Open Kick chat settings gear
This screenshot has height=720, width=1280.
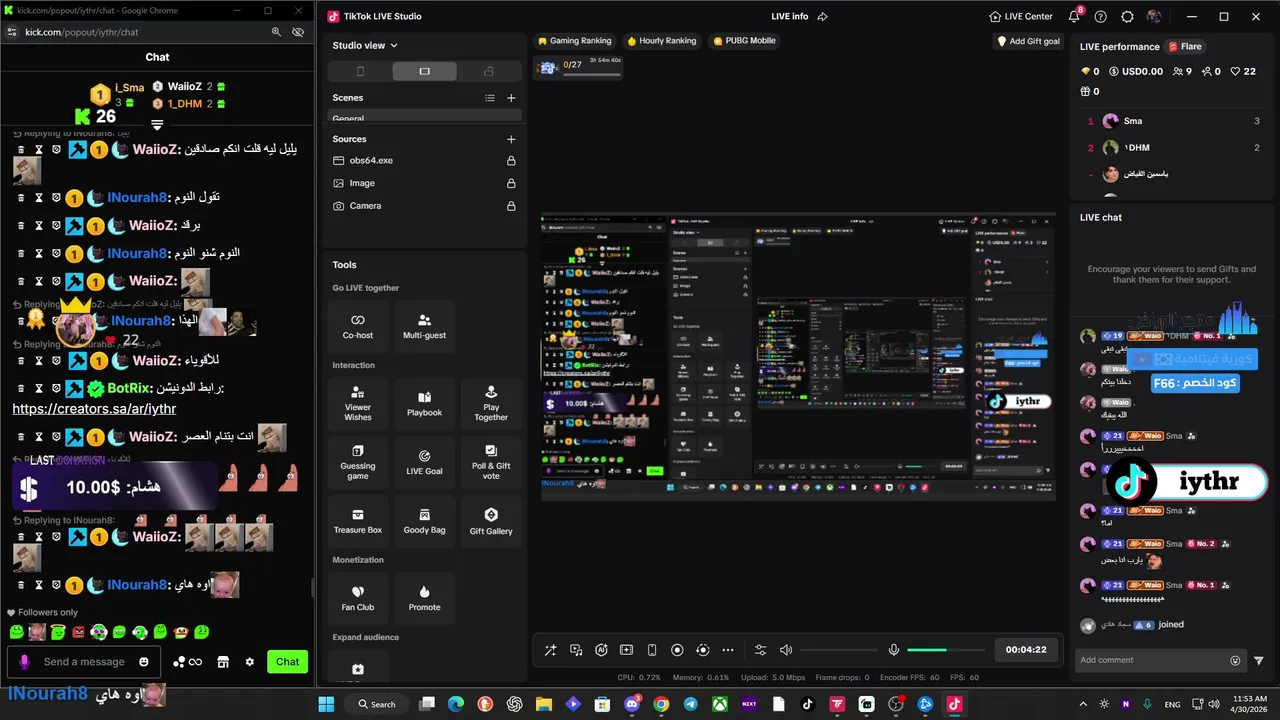click(249, 662)
